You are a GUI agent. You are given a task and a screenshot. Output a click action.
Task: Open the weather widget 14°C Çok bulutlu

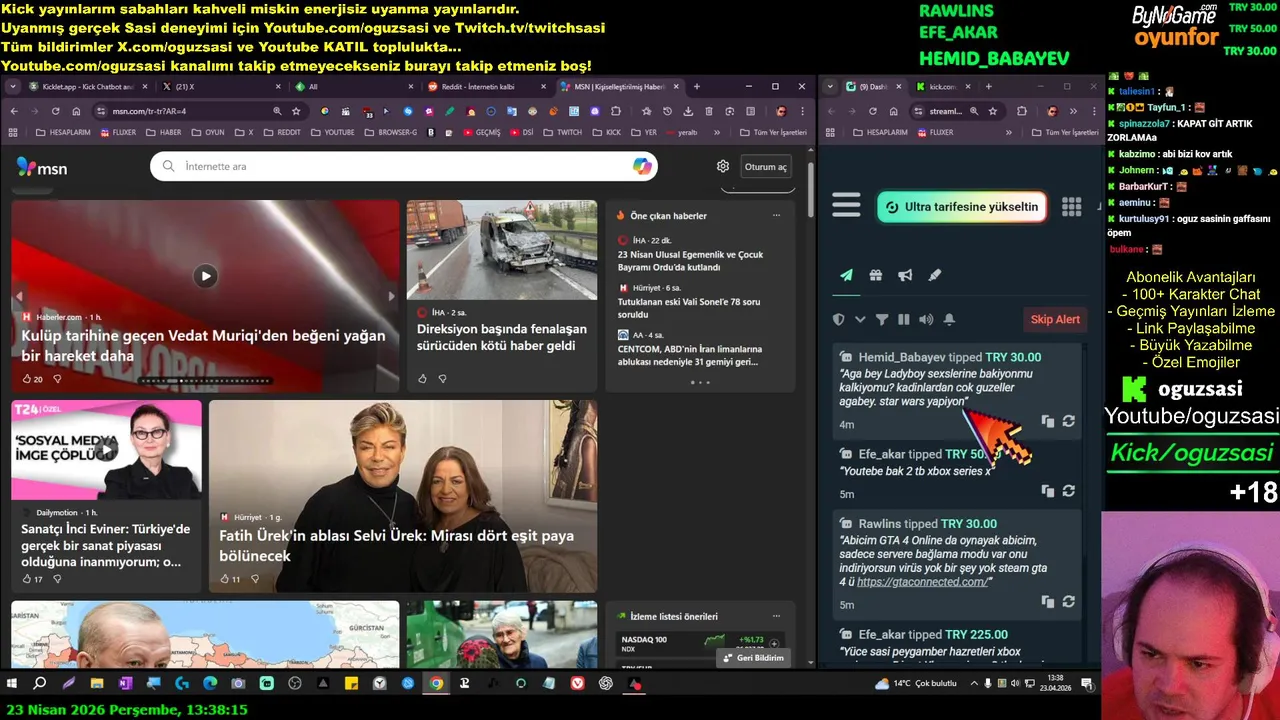(916, 684)
